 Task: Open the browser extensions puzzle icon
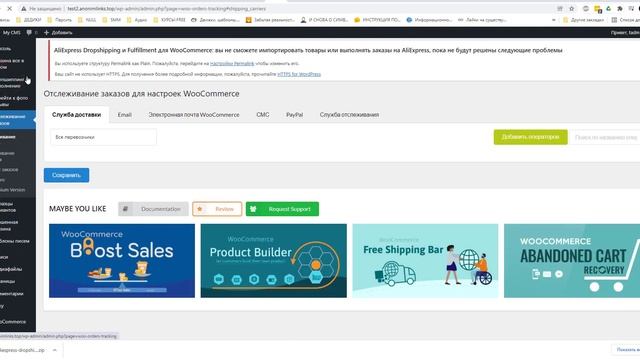[x=620, y=9]
